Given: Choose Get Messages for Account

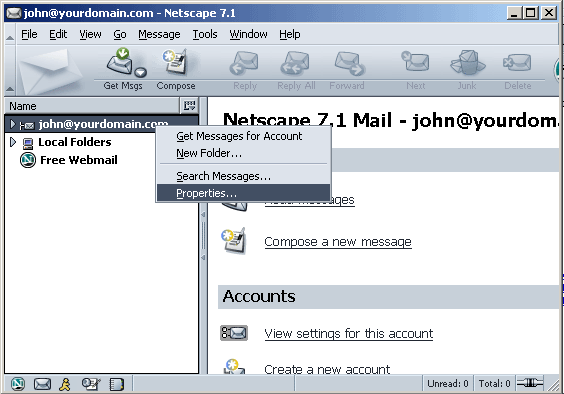Looking at the screenshot, I should (x=244, y=136).
